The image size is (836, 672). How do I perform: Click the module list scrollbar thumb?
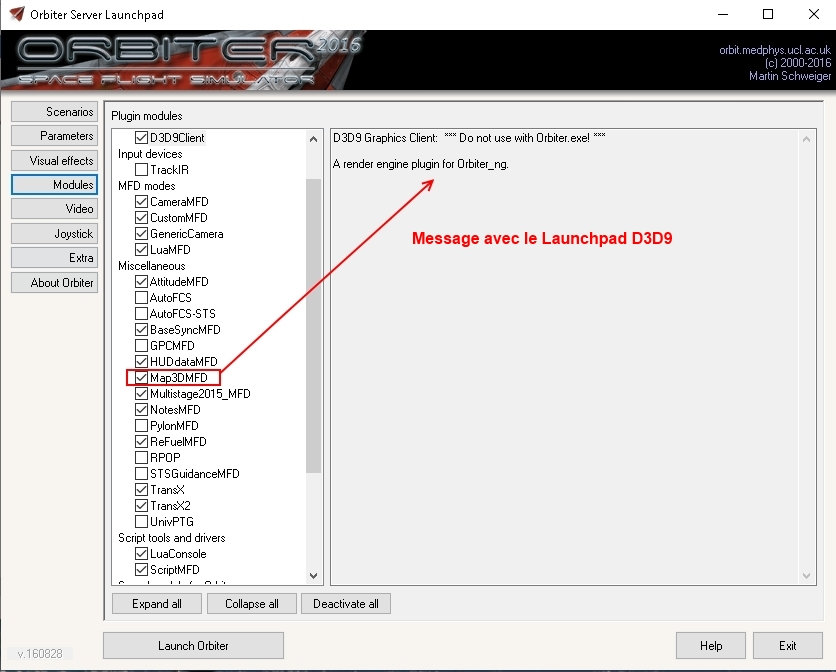314,326
